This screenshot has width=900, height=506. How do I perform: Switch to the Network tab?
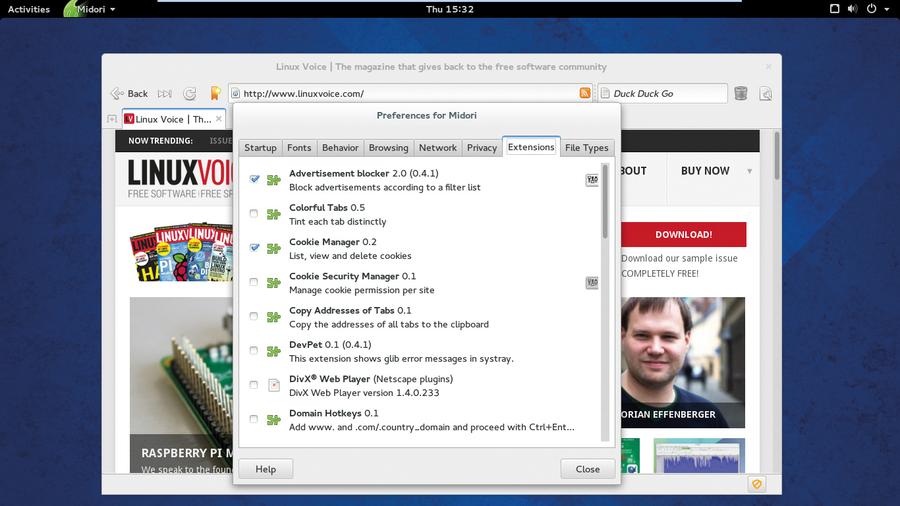click(x=437, y=147)
